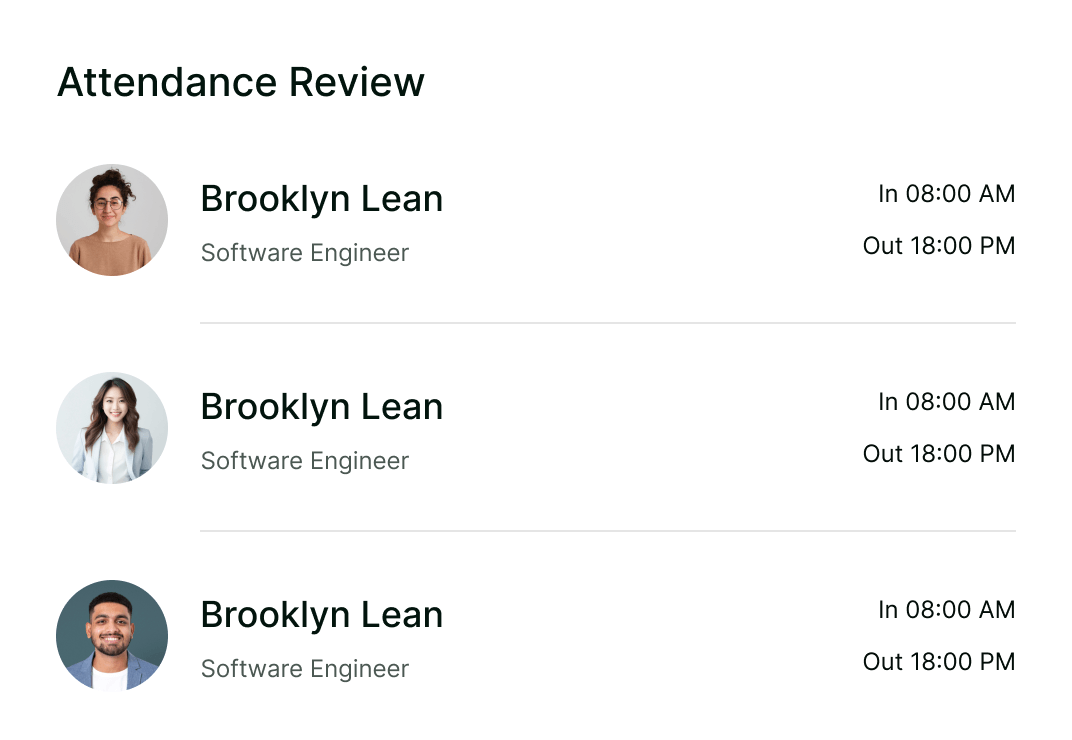The image size is (1072, 740).
Task: Click the avatar of woman wearing glasses
Action: (x=112, y=220)
